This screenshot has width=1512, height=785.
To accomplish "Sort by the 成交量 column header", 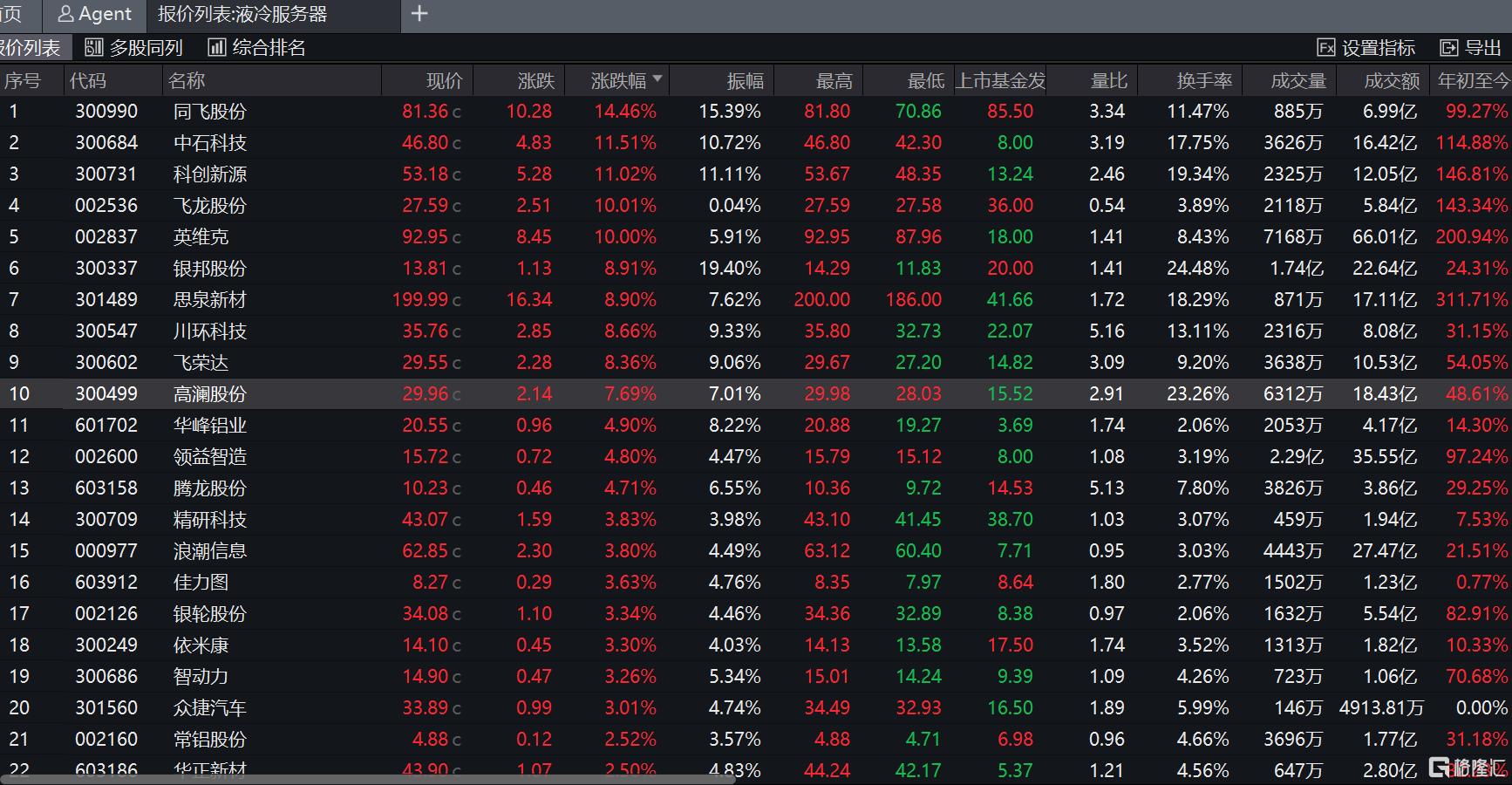I will point(1298,81).
